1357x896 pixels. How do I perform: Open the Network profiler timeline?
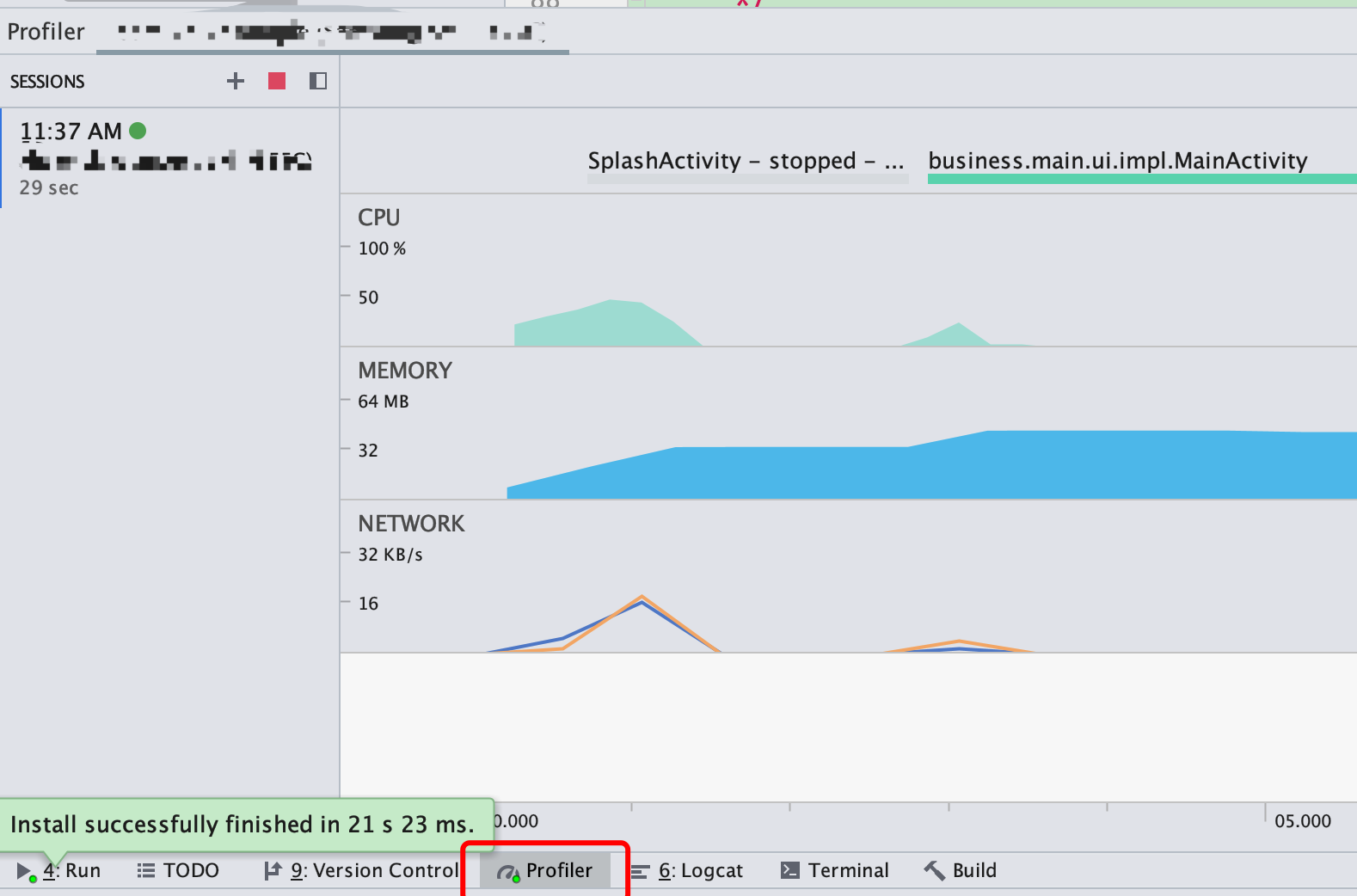(x=848, y=576)
